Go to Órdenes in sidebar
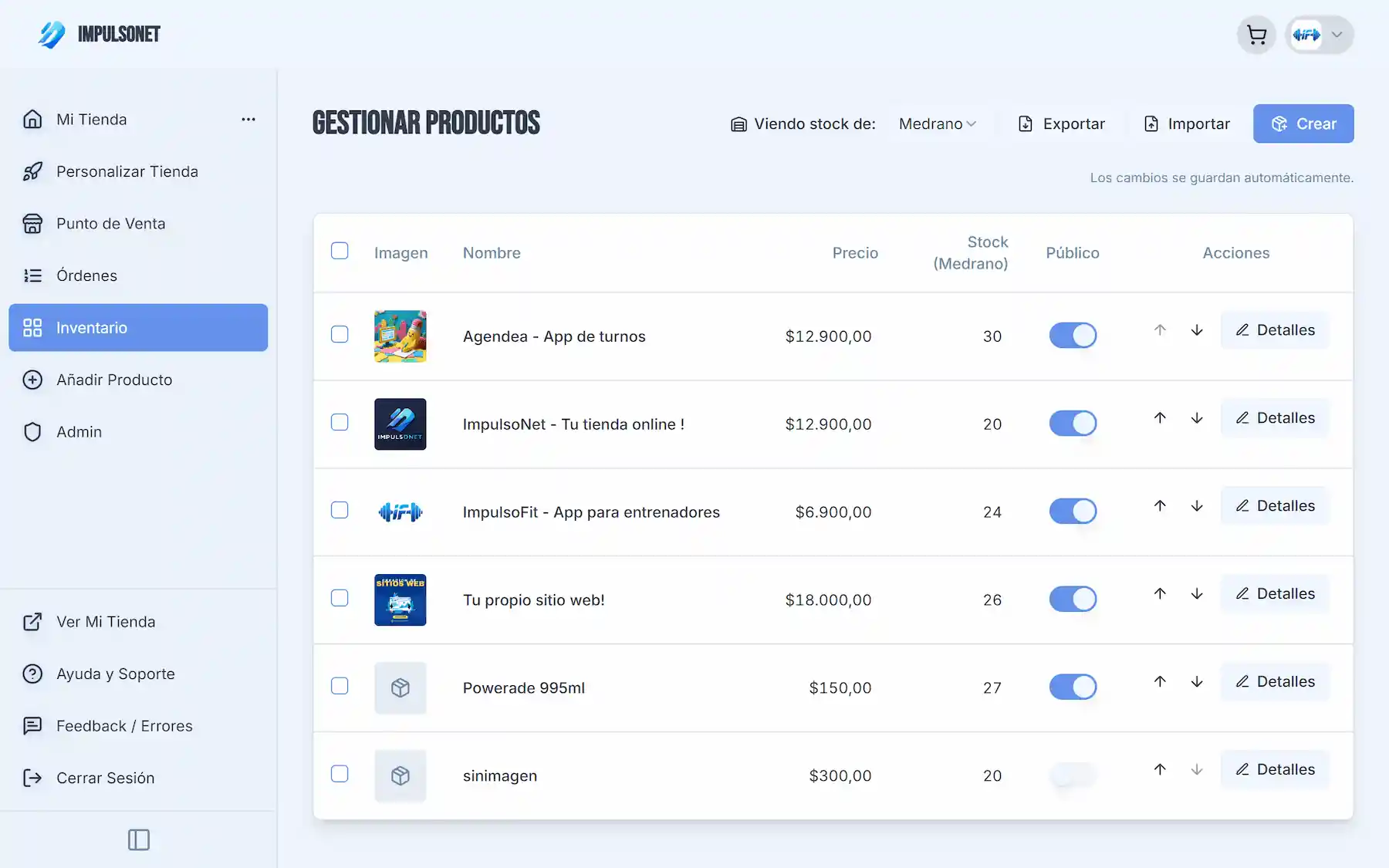Viewport: 1389px width, 868px height. point(86,275)
